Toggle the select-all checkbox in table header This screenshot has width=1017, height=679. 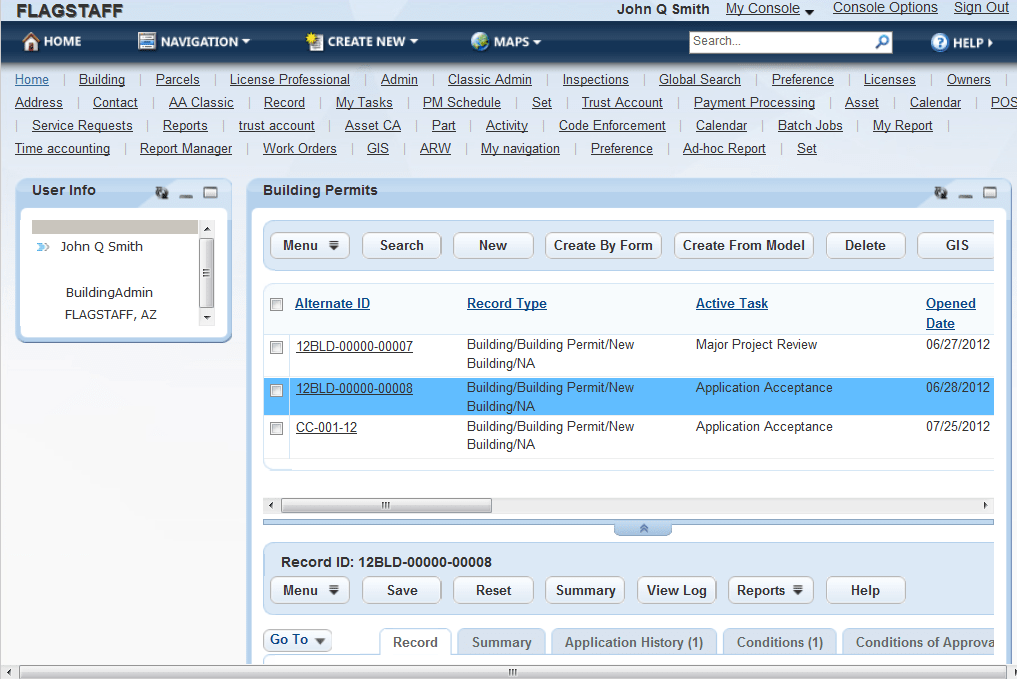point(277,305)
